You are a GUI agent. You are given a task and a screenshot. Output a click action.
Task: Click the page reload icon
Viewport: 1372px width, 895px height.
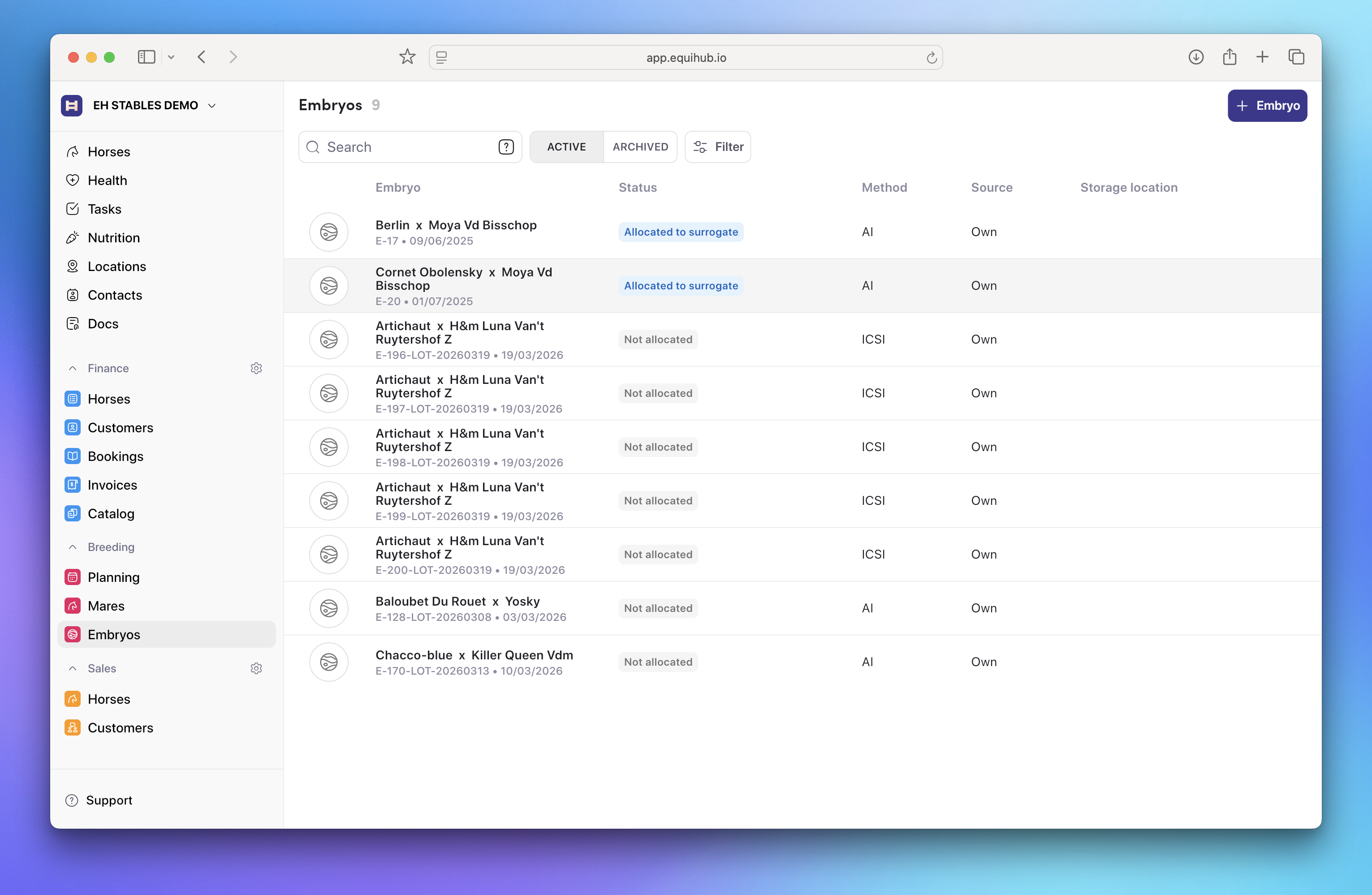pos(932,58)
